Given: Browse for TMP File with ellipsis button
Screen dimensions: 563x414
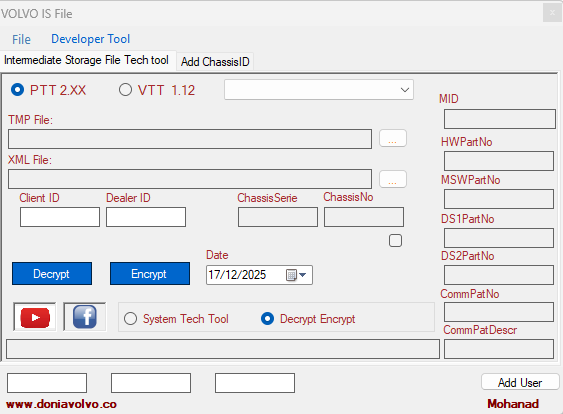Looking at the screenshot, I should (393, 139).
